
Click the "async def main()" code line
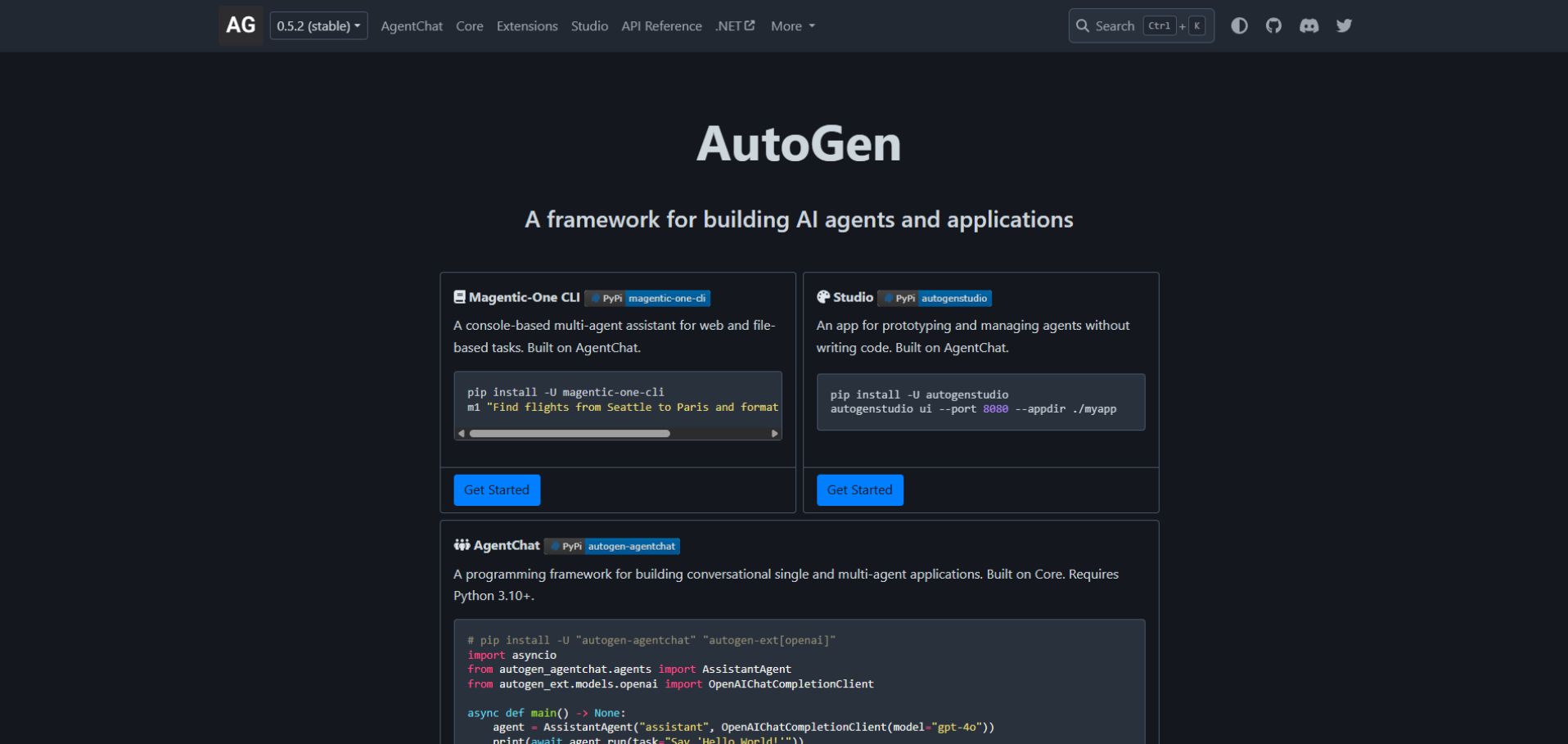click(x=546, y=713)
